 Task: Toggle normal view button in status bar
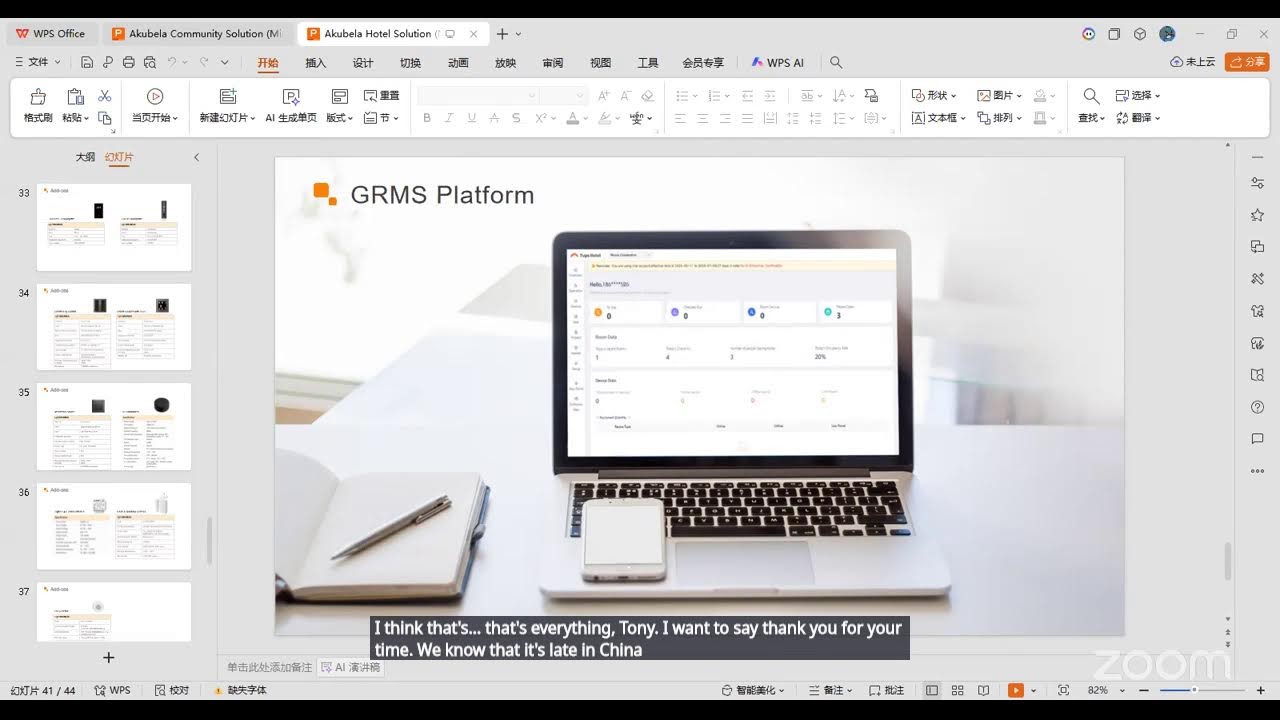[932, 690]
